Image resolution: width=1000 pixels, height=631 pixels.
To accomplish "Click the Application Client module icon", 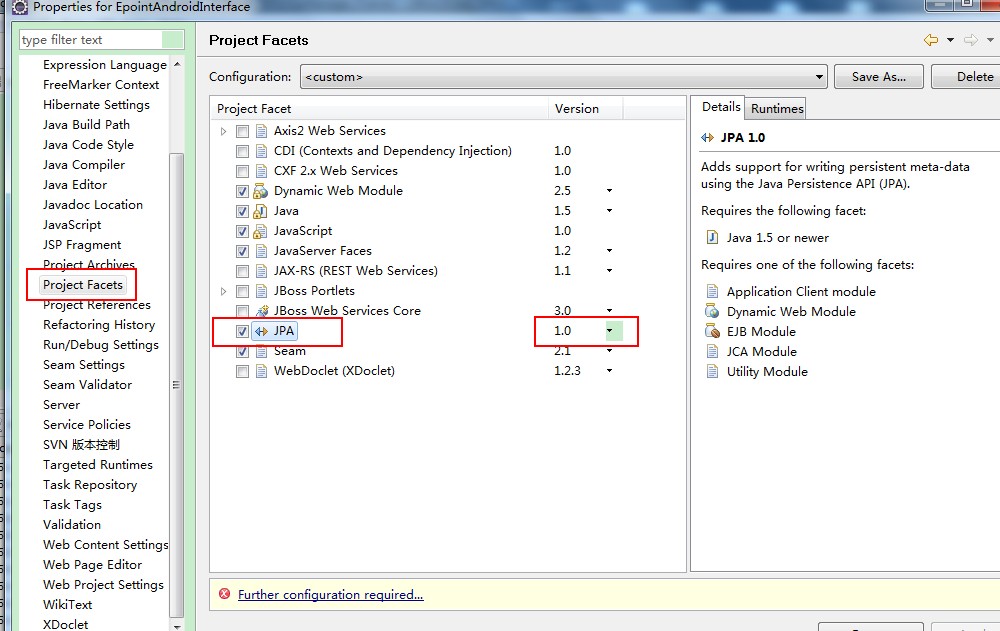I will pyautogui.click(x=712, y=292).
